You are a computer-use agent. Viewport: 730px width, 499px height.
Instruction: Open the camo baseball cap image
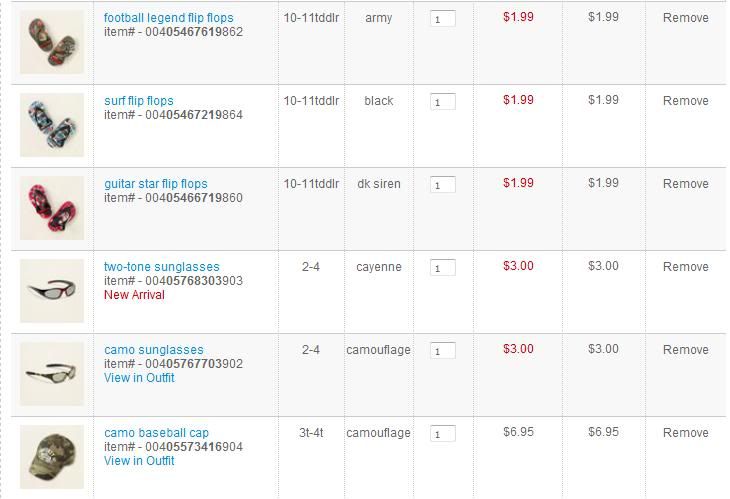pos(52,457)
